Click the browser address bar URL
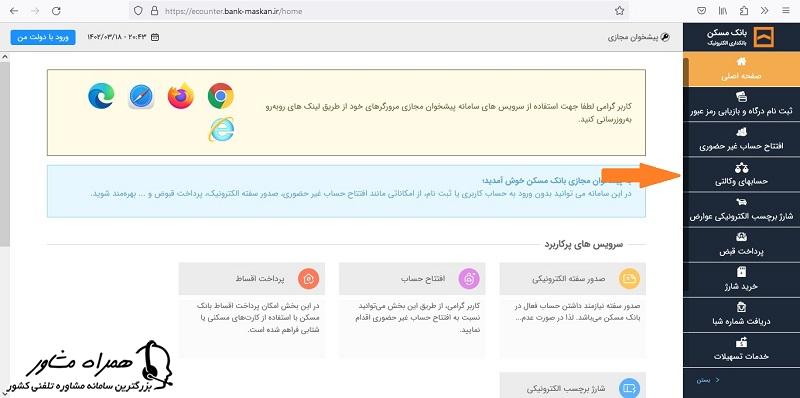800x398 pixels. (x=234, y=11)
